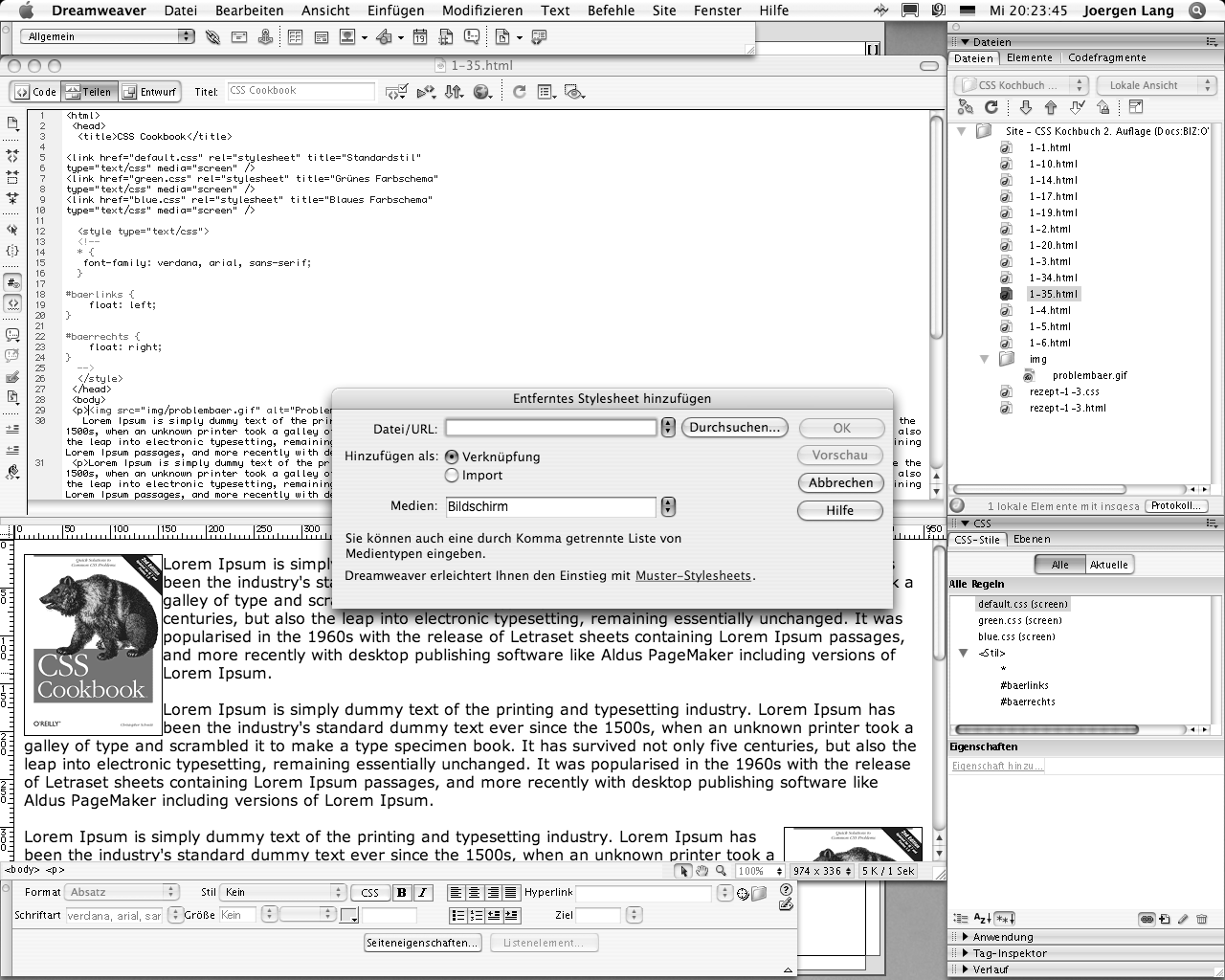Click Abbrechen in the stylesheet dialog

coord(840,483)
